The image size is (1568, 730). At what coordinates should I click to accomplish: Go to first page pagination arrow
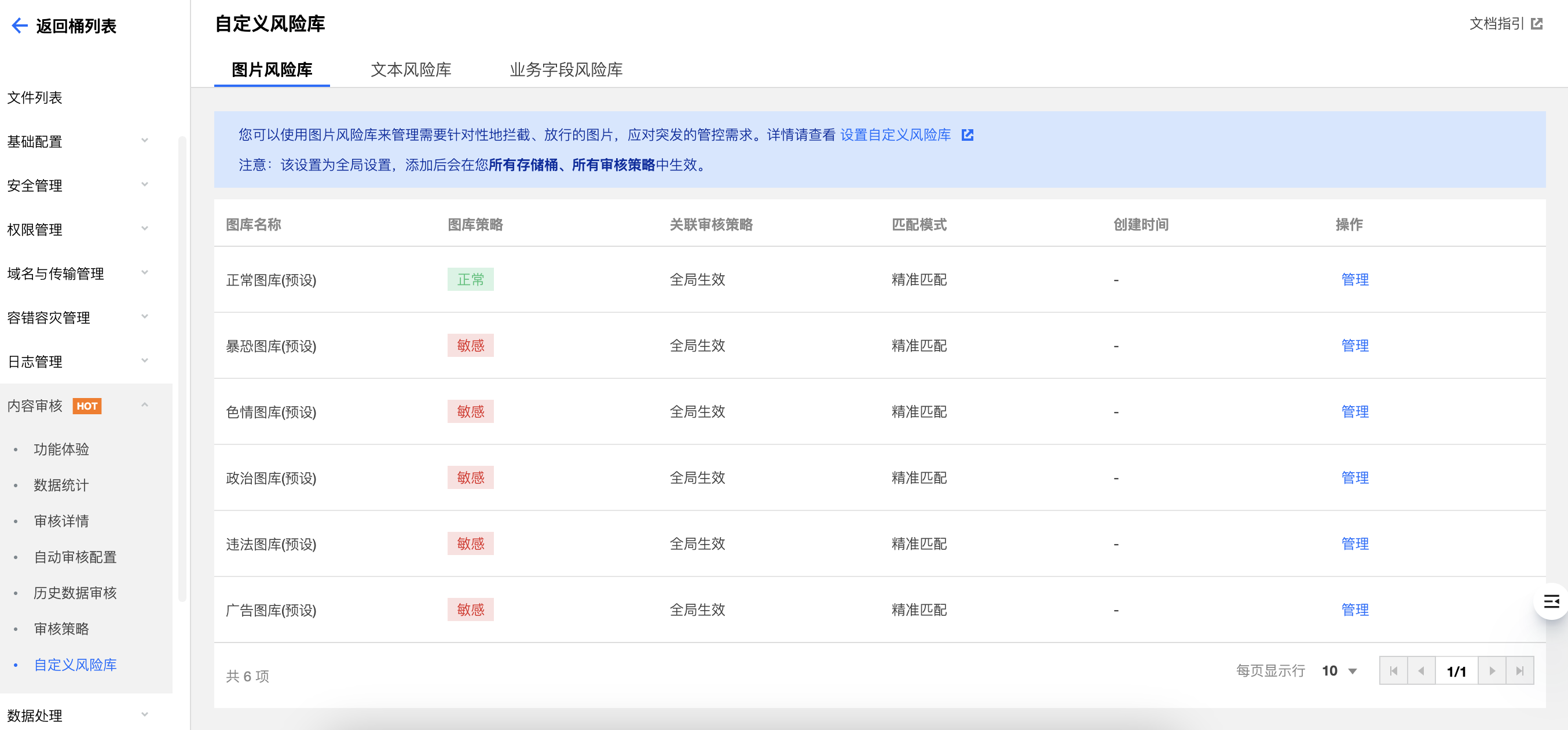coord(1393,671)
